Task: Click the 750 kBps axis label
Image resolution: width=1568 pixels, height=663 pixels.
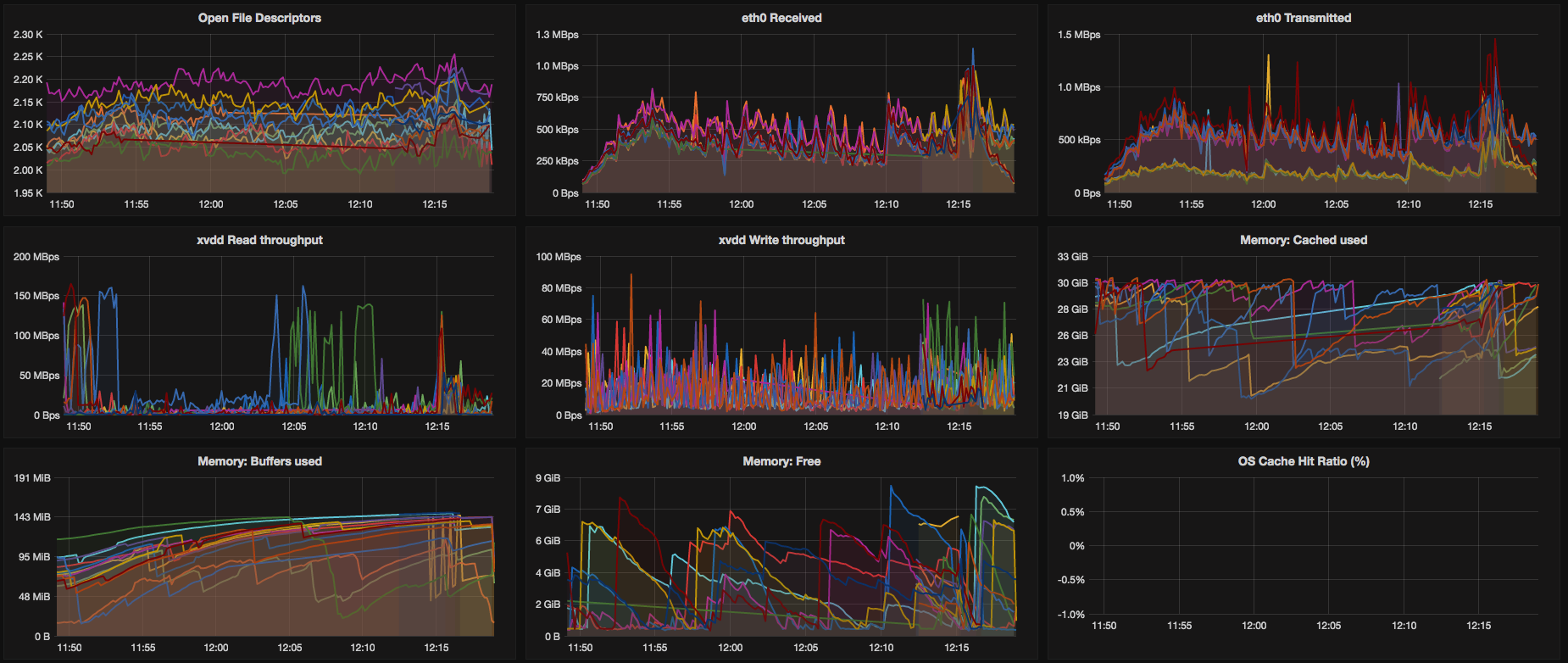Action: pyautogui.click(x=557, y=97)
